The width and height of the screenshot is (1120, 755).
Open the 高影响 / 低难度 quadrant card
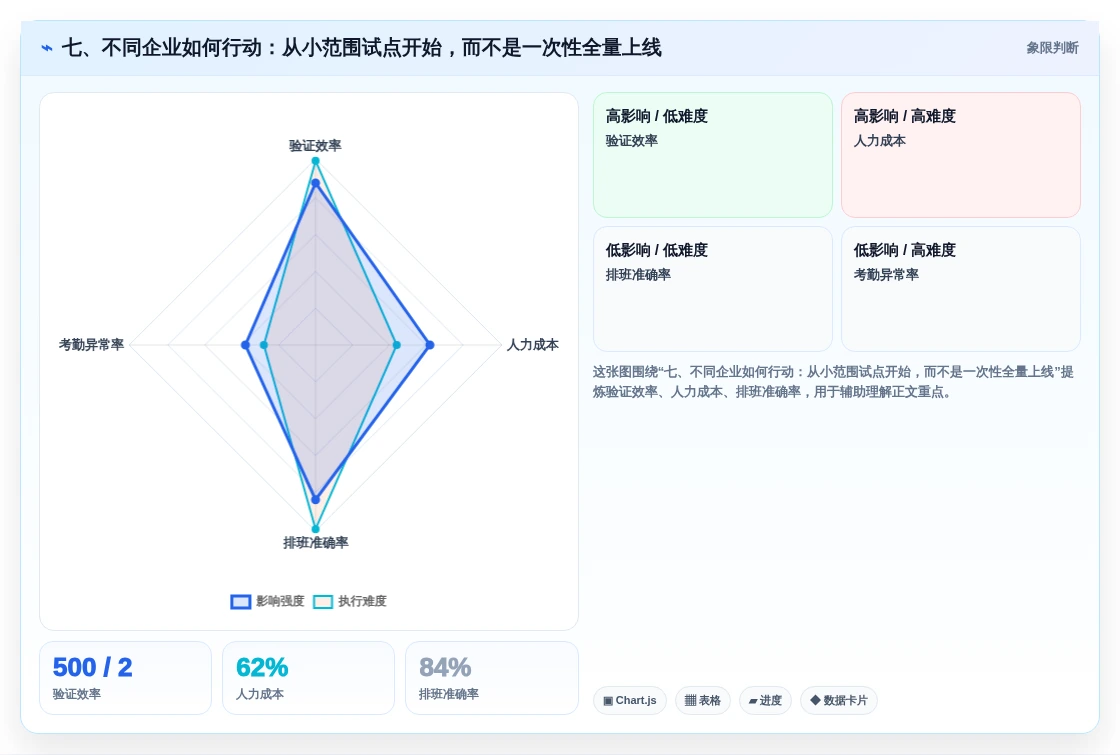(713, 155)
